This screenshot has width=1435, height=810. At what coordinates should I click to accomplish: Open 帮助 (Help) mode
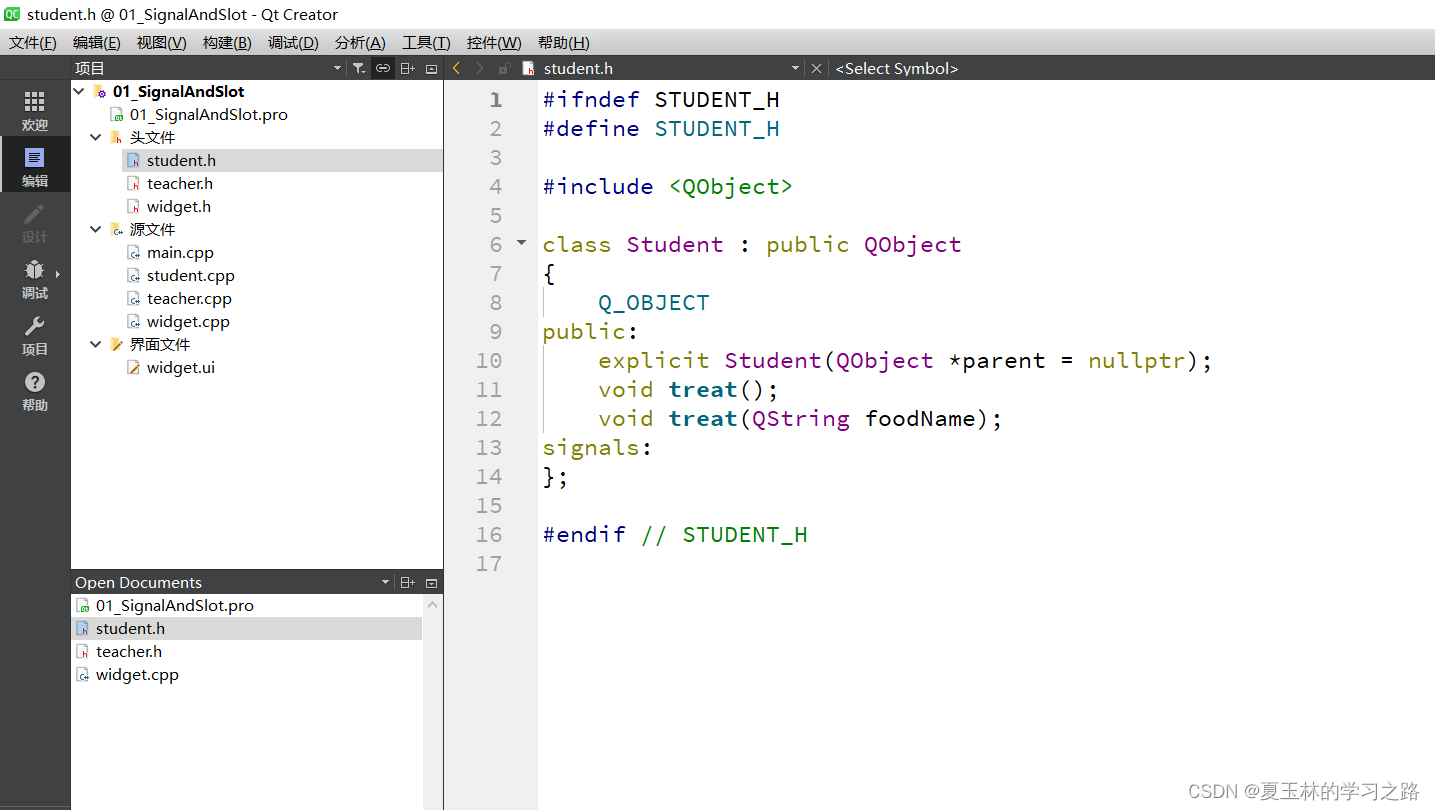[35, 389]
